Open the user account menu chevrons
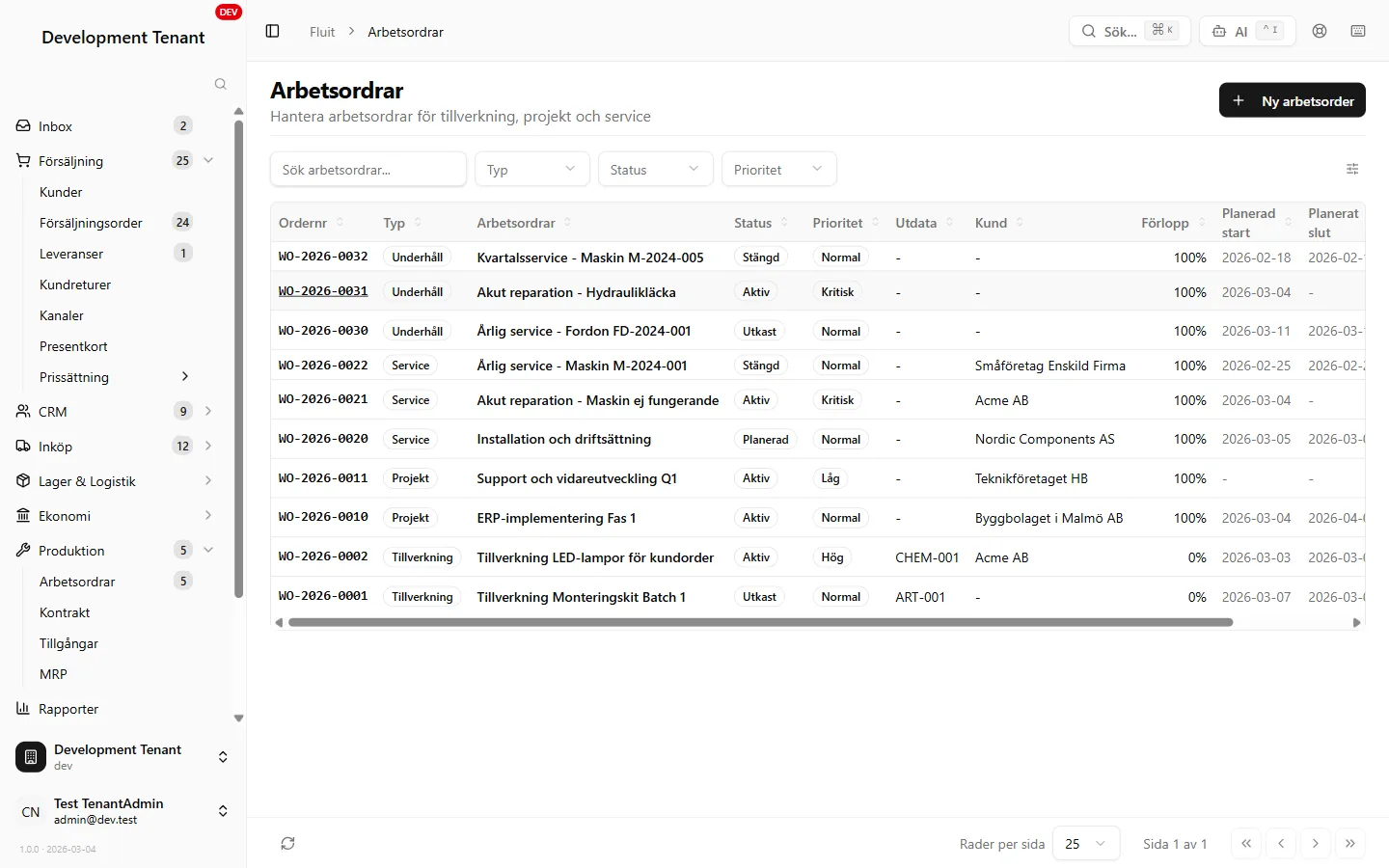 click(223, 811)
